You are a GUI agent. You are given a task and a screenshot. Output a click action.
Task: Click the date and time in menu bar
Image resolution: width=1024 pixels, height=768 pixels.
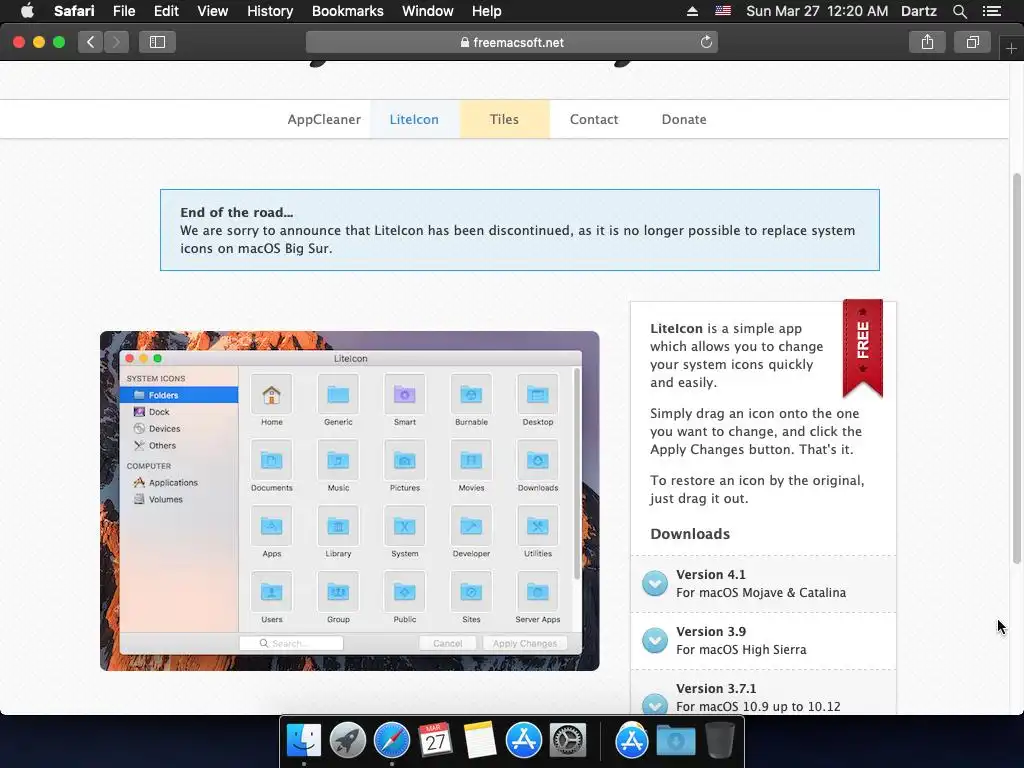click(817, 11)
